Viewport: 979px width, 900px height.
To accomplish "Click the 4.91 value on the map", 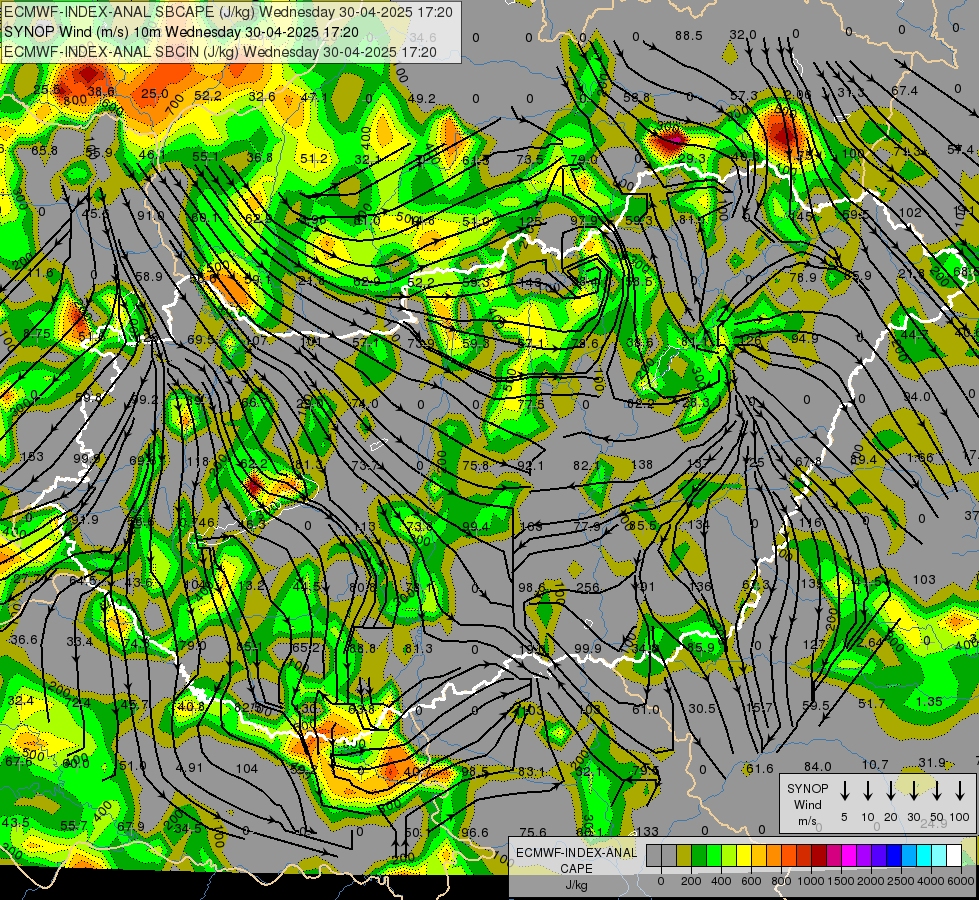I will [x=189, y=767].
